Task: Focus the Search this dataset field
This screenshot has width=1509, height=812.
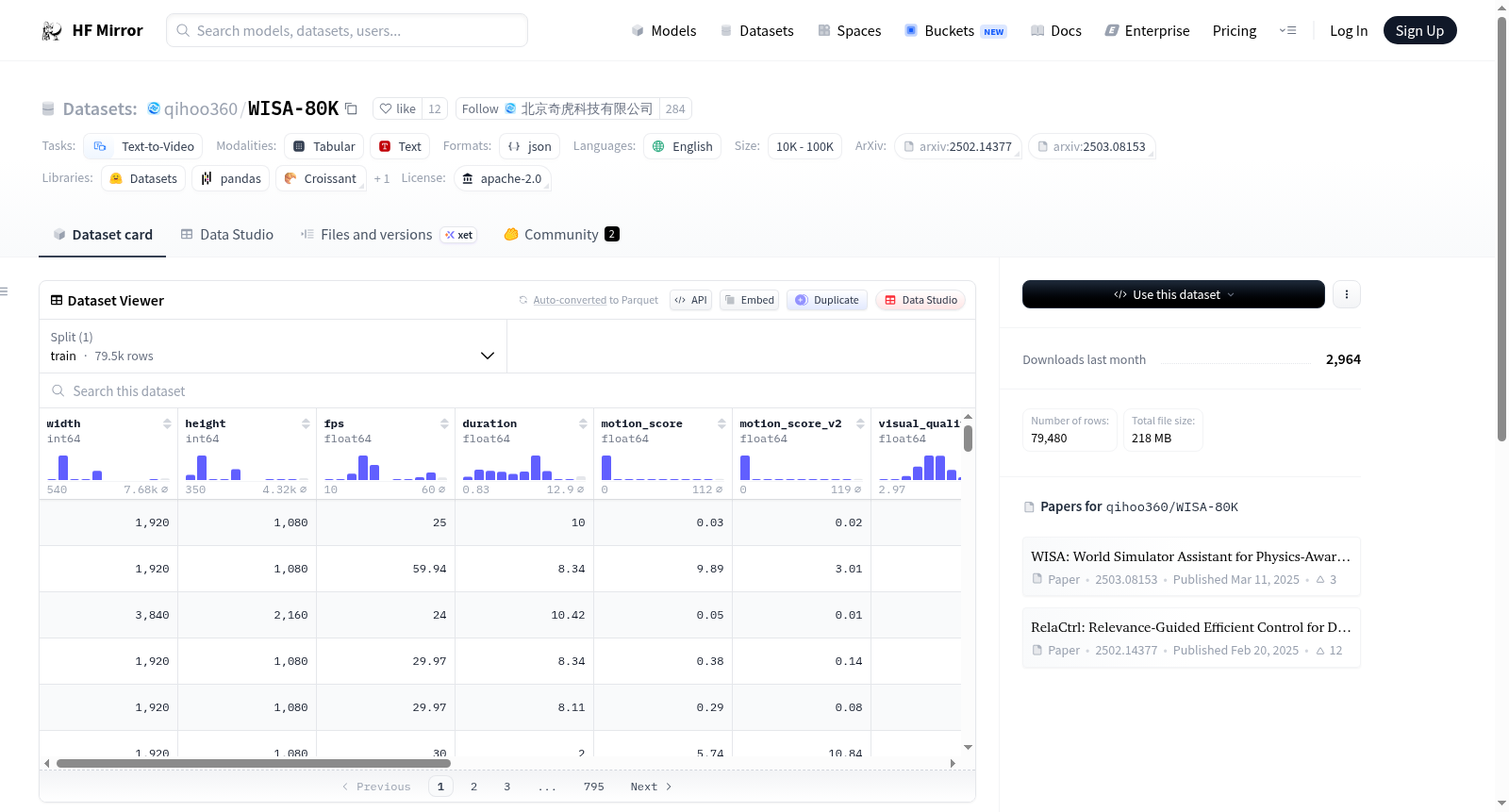Action: 507,390
